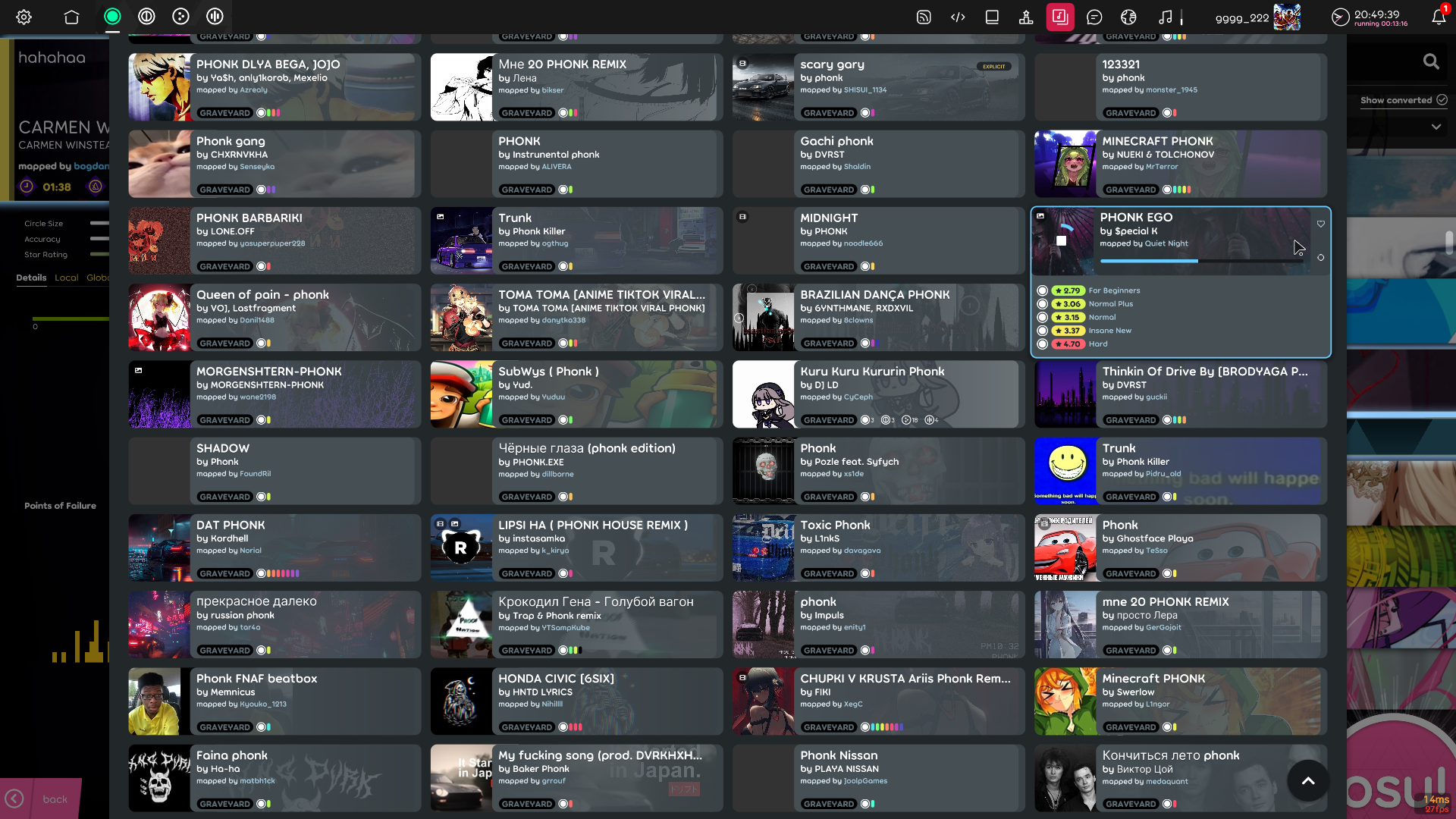Switch to osu!mania ruleset icon
The width and height of the screenshot is (1456, 819).
(x=215, y=17)
